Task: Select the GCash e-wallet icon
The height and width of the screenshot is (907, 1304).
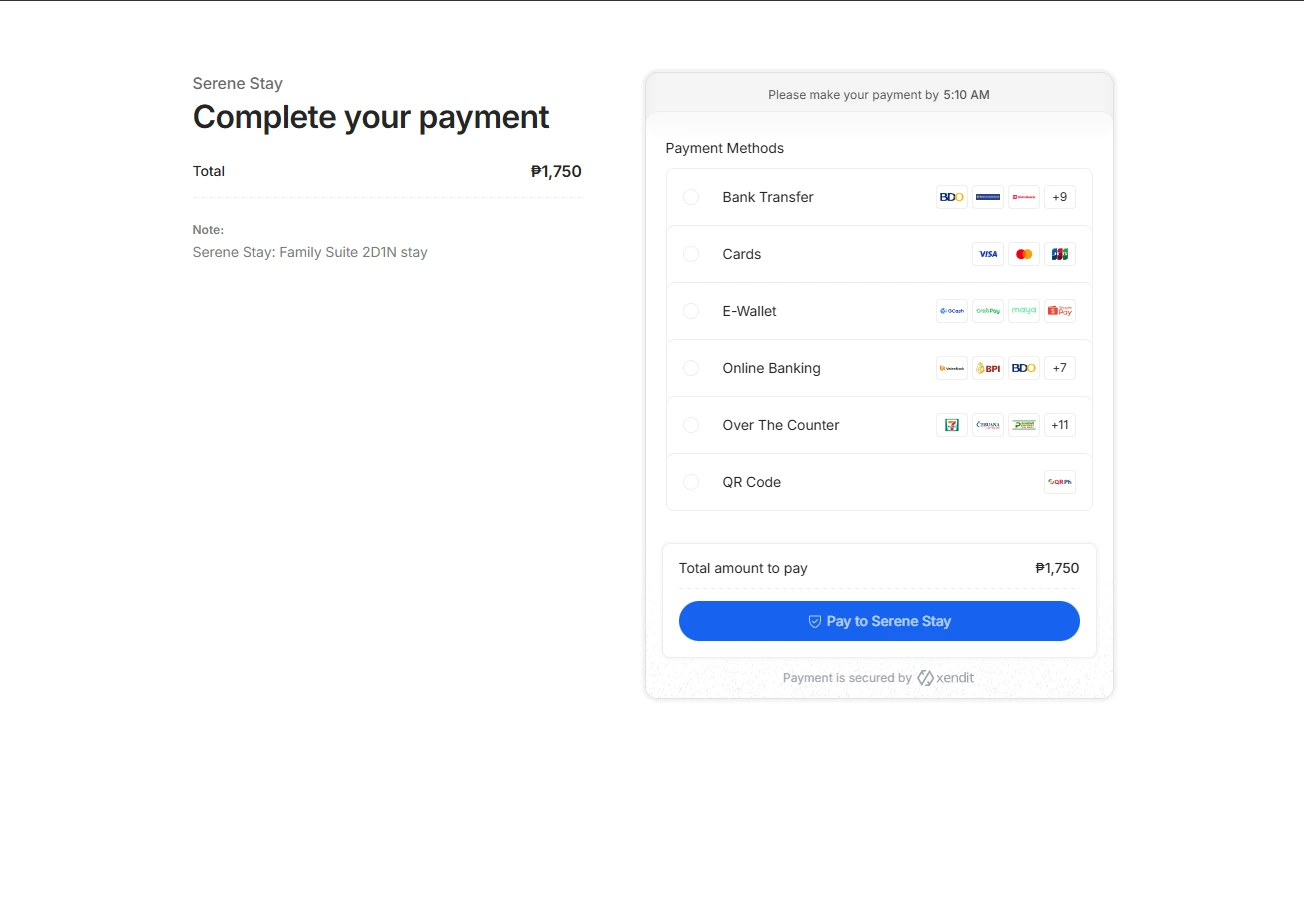Action: click(x=951, y=311)
